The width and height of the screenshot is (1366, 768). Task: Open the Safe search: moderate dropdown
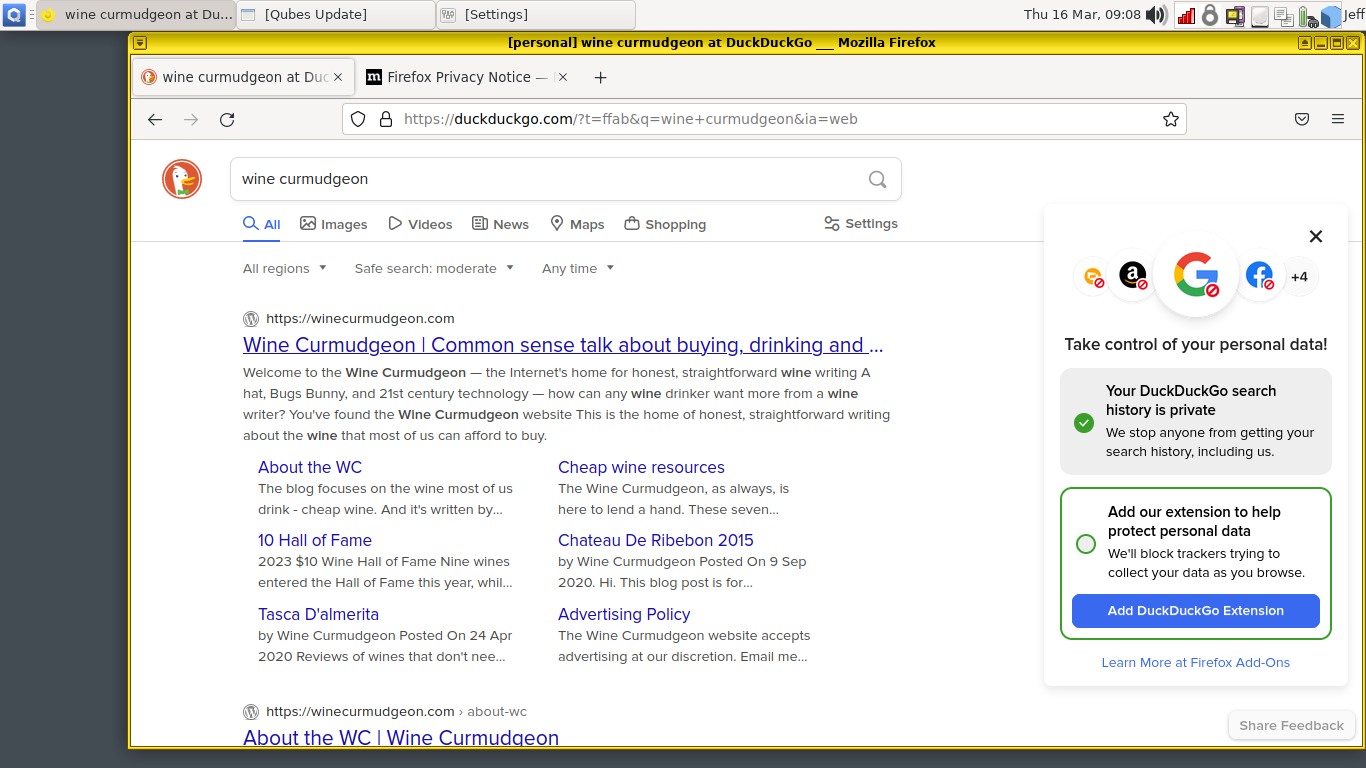434,268
